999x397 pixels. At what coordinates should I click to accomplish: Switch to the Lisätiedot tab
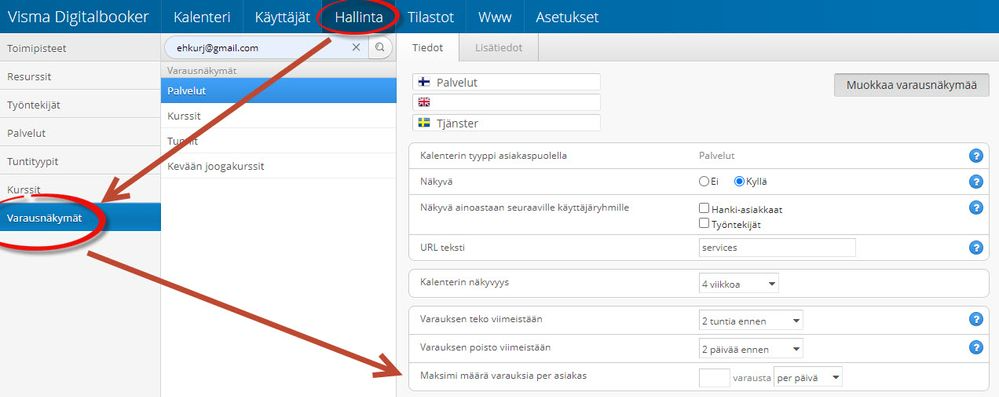(499, 48)
